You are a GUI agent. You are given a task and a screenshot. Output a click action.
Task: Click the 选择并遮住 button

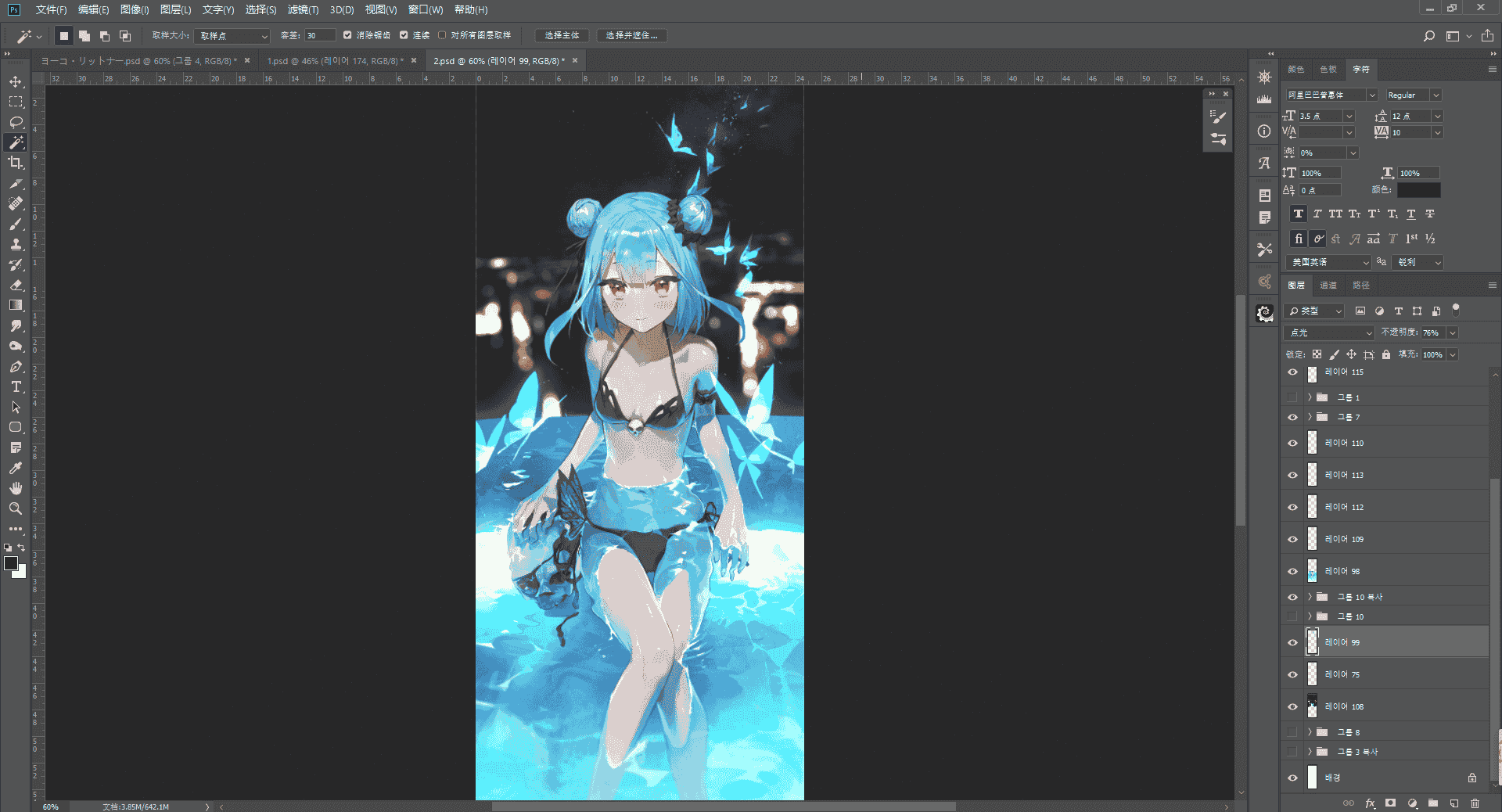631,35
